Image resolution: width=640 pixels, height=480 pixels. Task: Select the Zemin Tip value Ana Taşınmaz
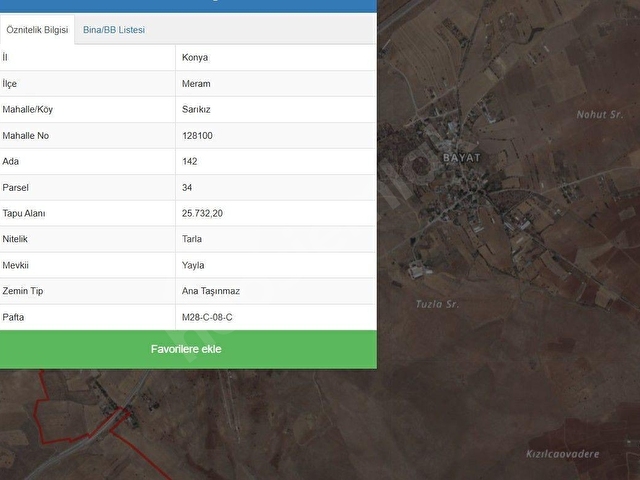coord(211,291)
